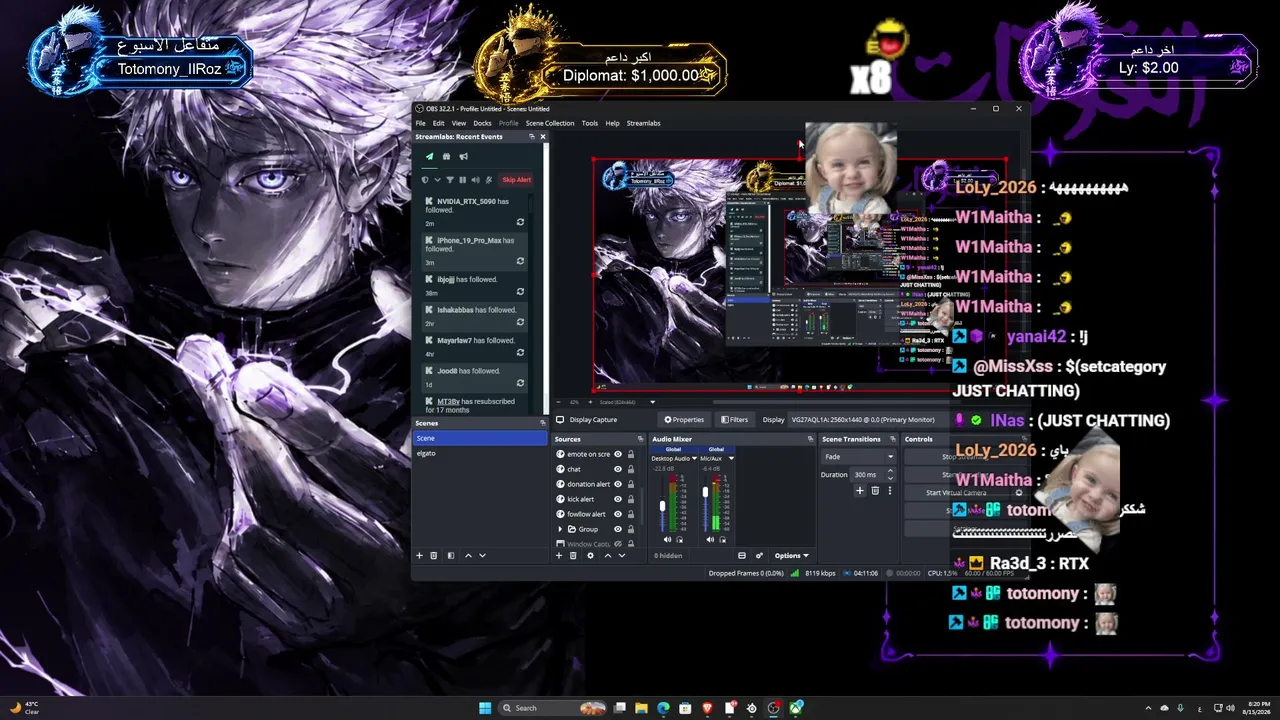Open the Tools menu

(590, 123)
